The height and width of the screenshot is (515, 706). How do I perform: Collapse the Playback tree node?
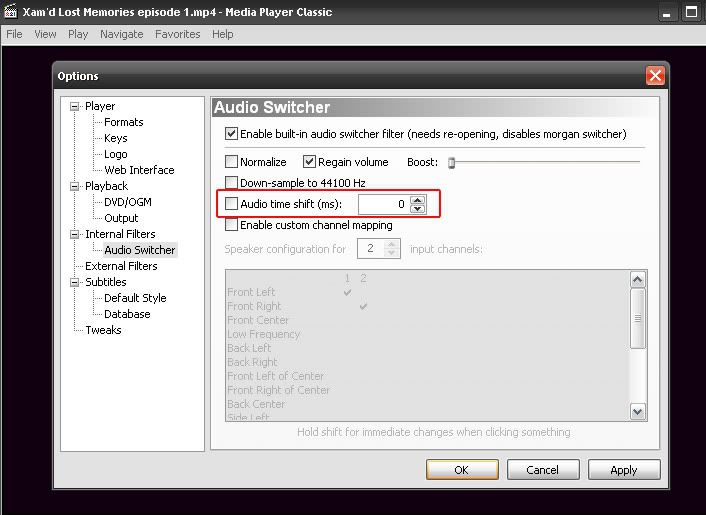pos(74,186)
